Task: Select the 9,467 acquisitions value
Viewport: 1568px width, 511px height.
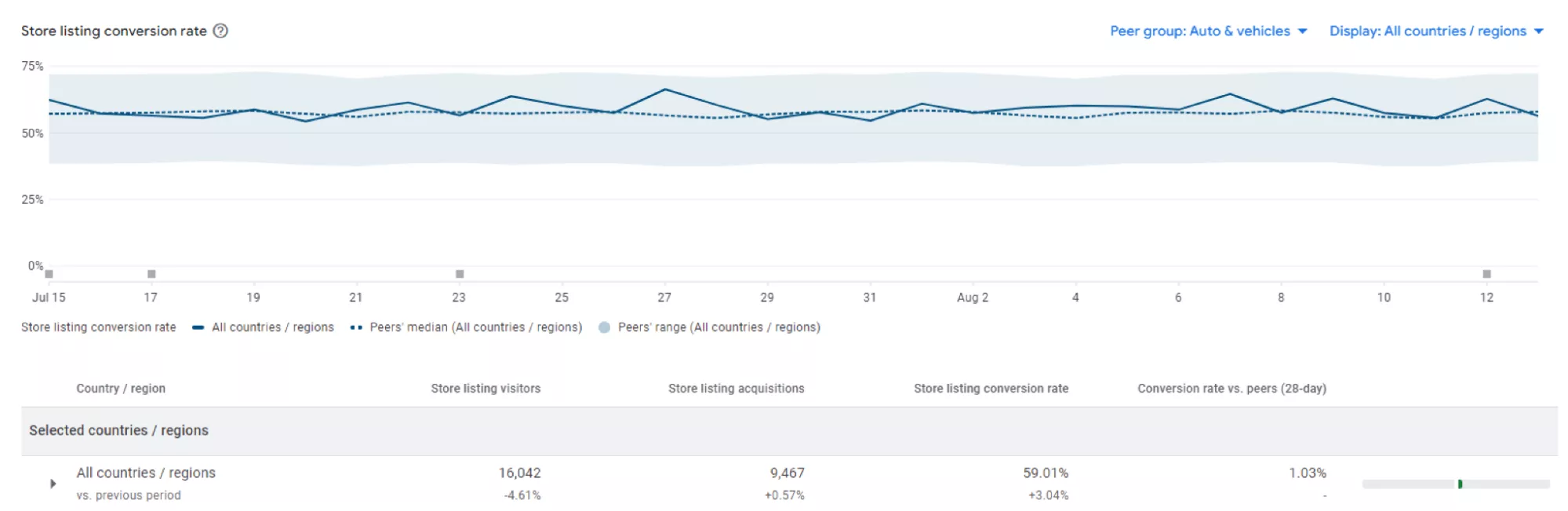Action: point(787,473)
